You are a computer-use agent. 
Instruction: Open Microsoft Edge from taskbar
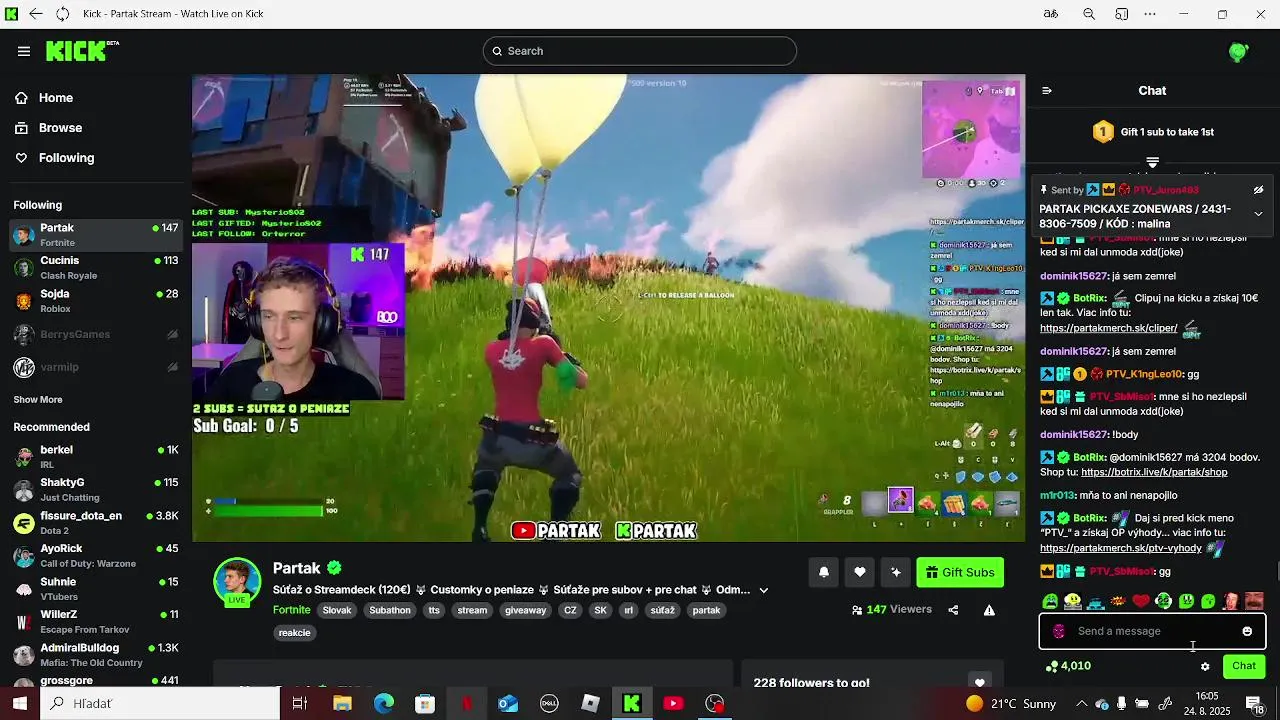384,703
